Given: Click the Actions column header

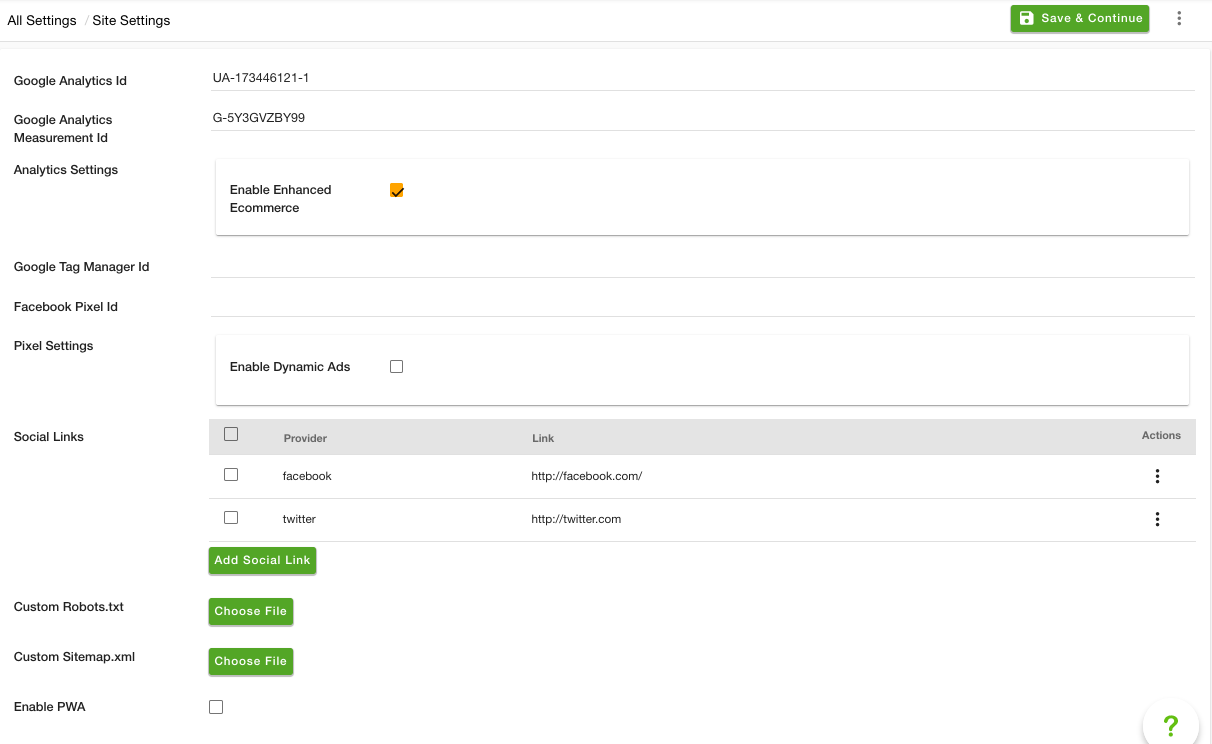Looking at the screenshot, I should [x=1161, y=435].
